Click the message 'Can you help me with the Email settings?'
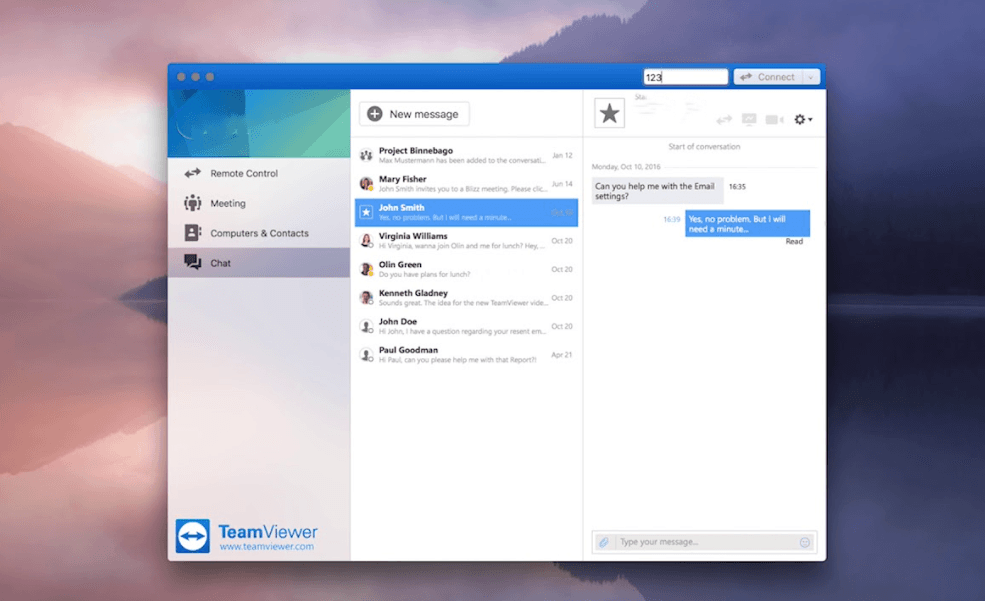The height and width of the screenshot is (601, 985). tap(657, 191)
